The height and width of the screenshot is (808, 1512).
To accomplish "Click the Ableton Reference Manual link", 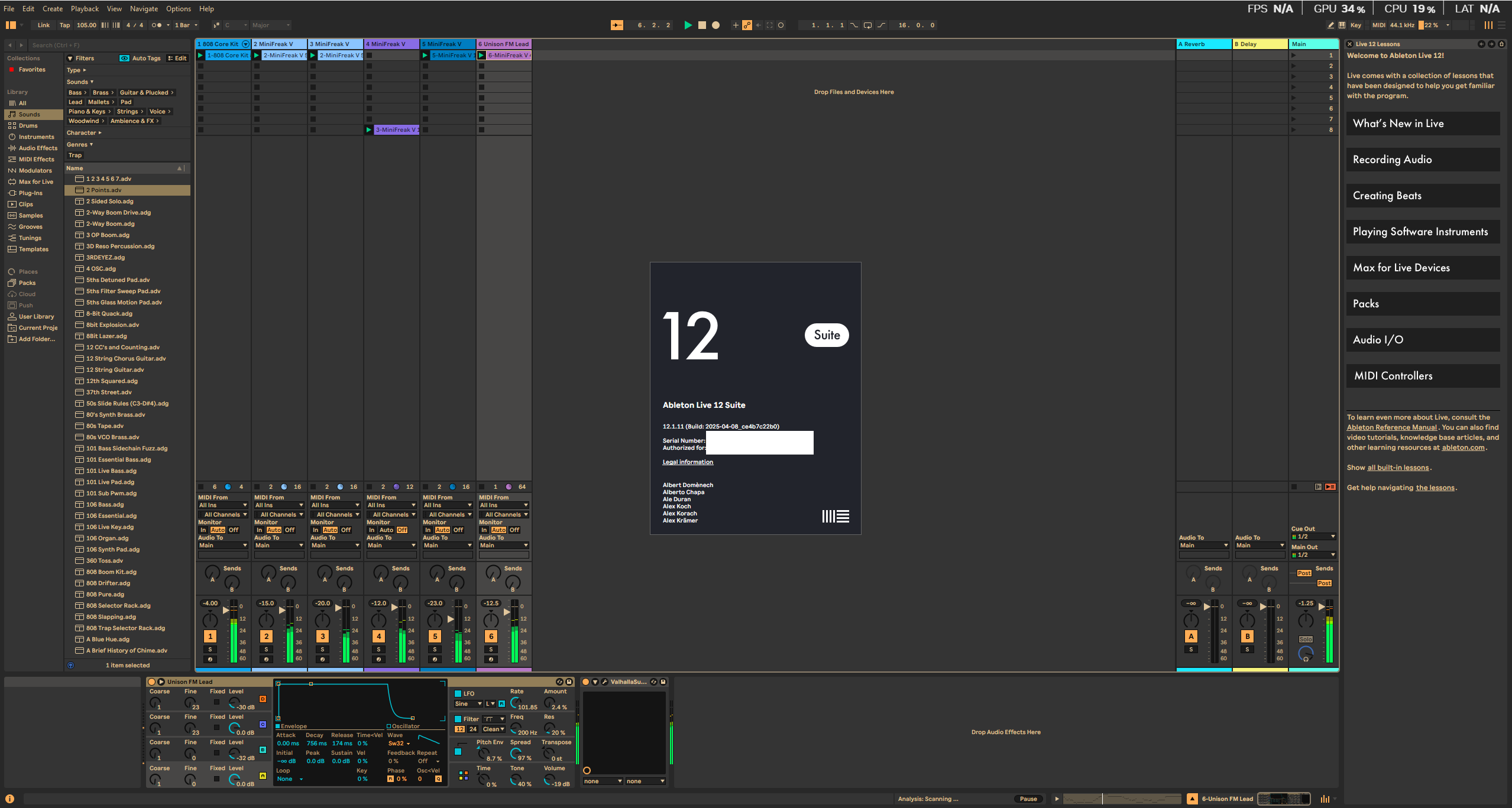I will pyautogui.click(x=1391, y=427).
